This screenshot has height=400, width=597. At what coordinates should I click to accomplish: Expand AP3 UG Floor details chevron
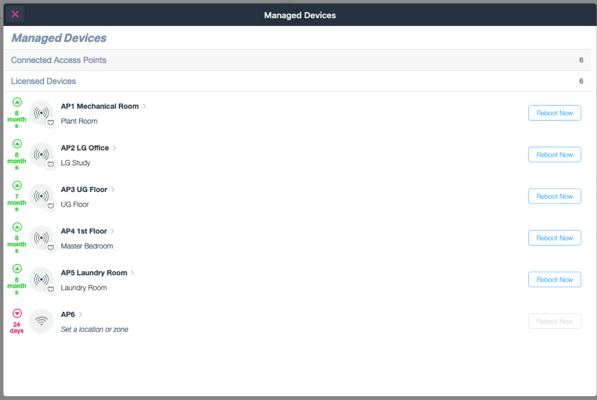click(x=113, y=190)
